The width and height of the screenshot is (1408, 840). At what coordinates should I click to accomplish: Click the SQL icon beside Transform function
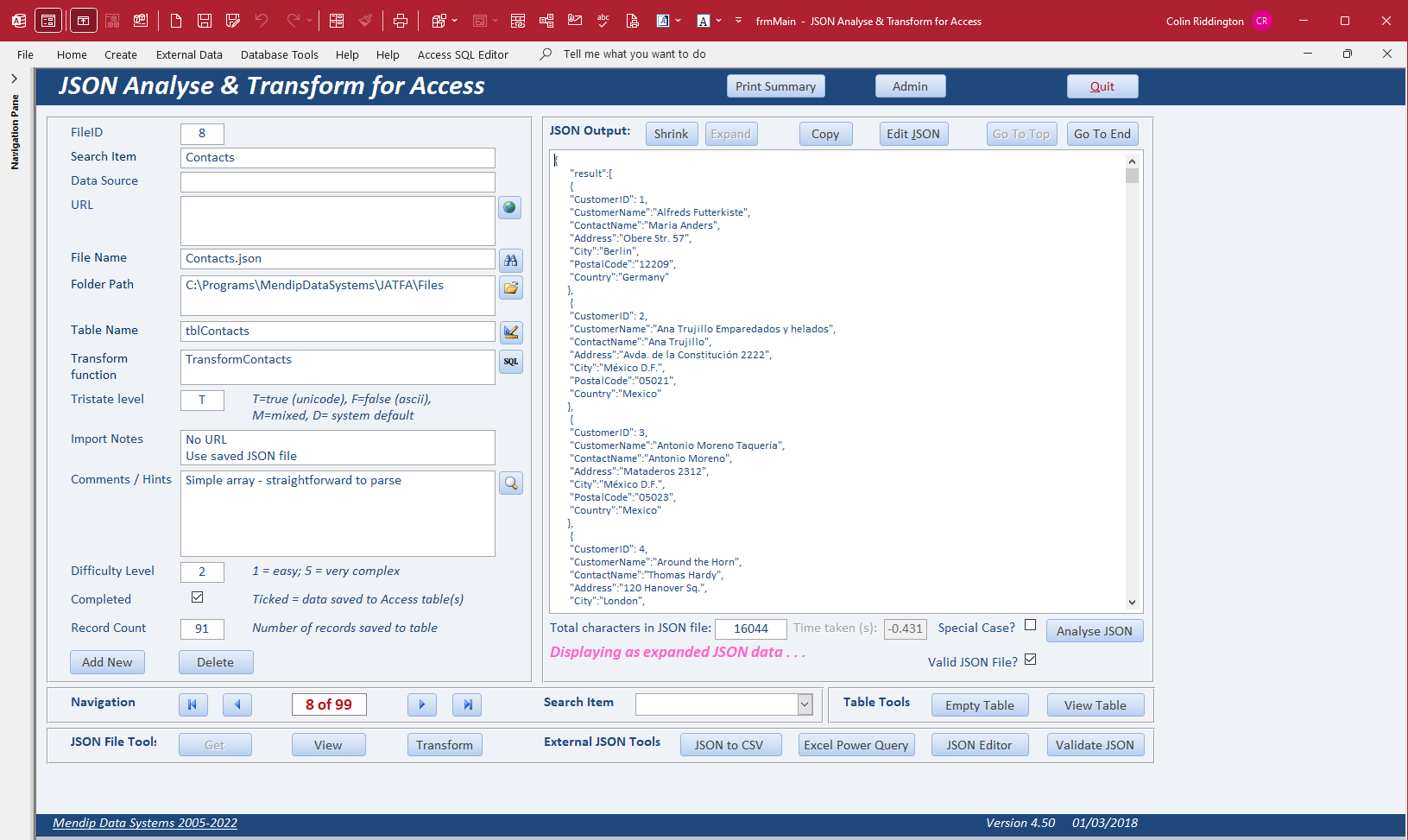click(x=511, y=362)
